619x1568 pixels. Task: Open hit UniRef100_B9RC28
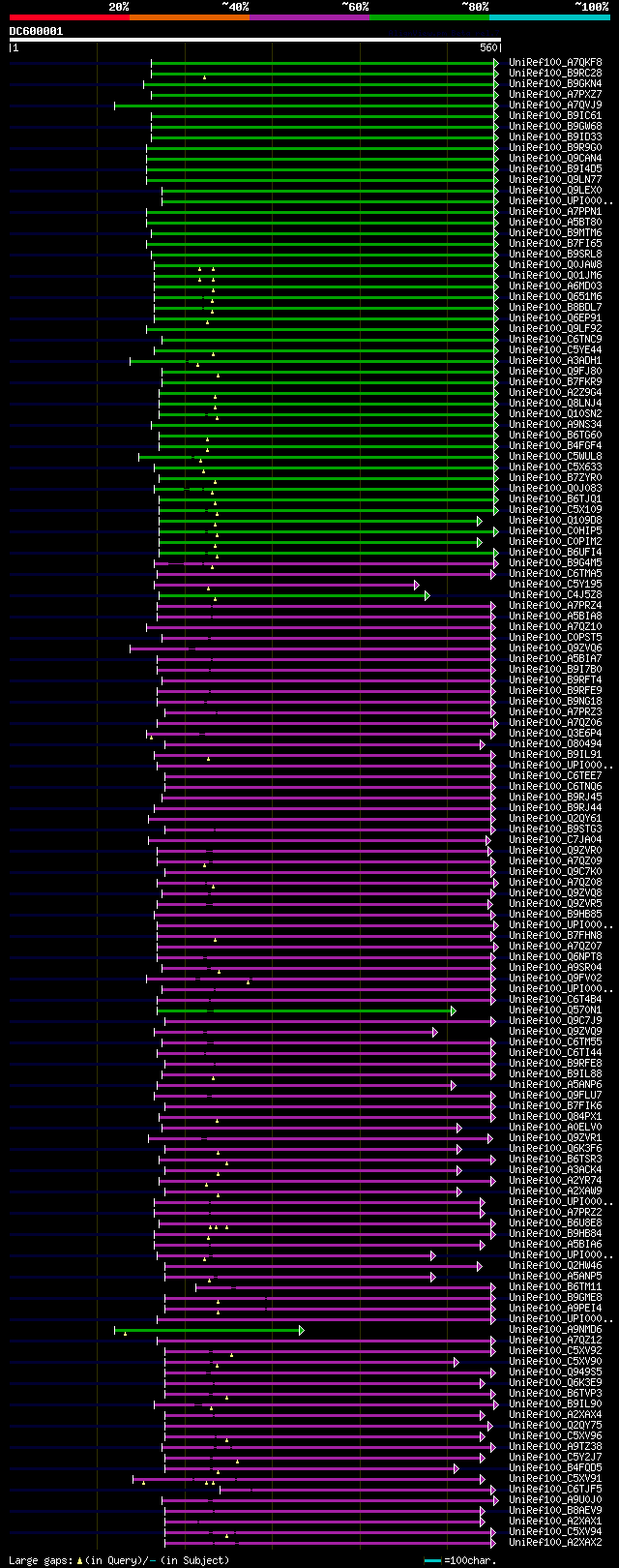coord(555,73)
